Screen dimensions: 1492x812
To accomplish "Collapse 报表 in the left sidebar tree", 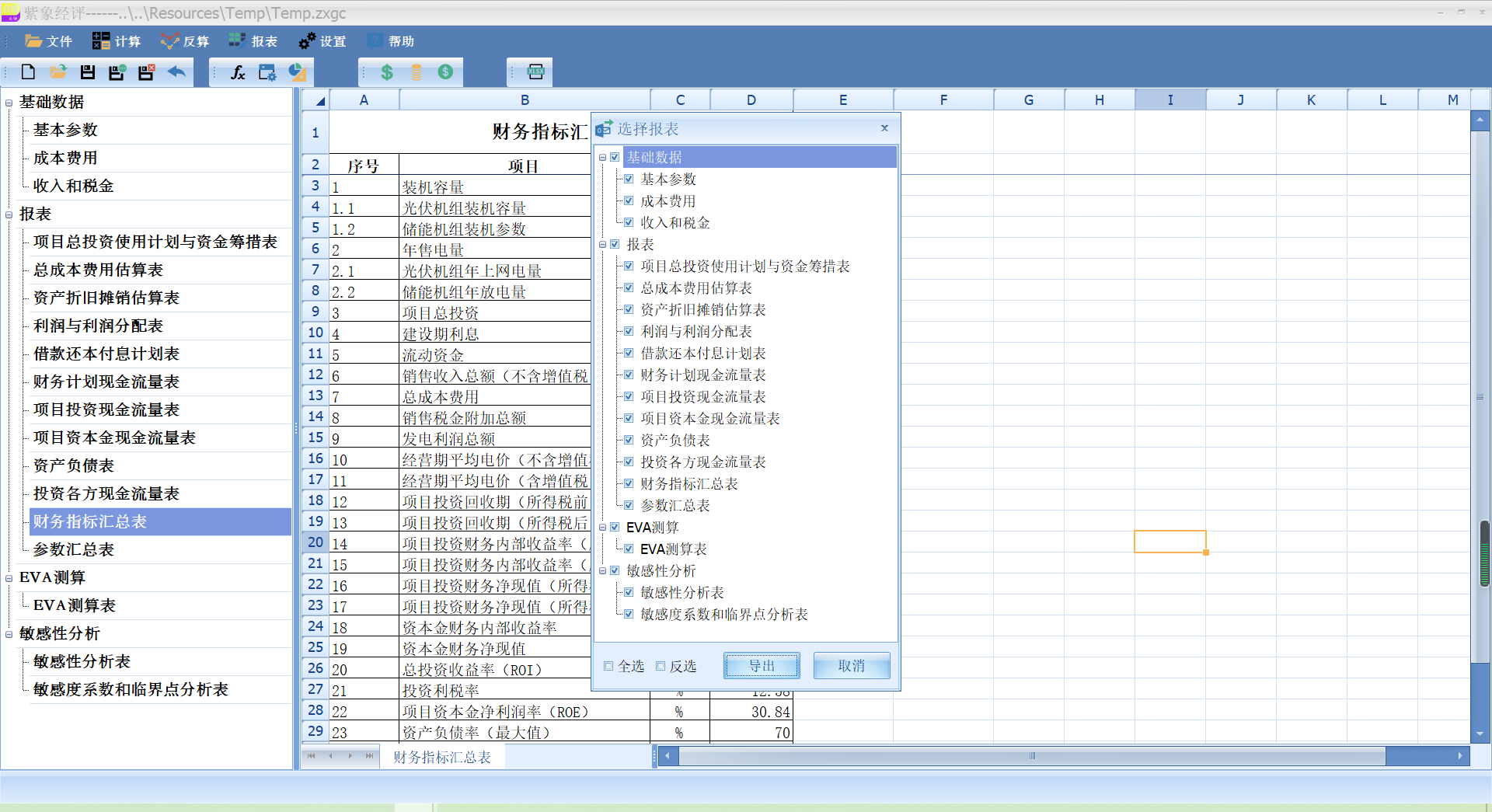I will [9, 215].
